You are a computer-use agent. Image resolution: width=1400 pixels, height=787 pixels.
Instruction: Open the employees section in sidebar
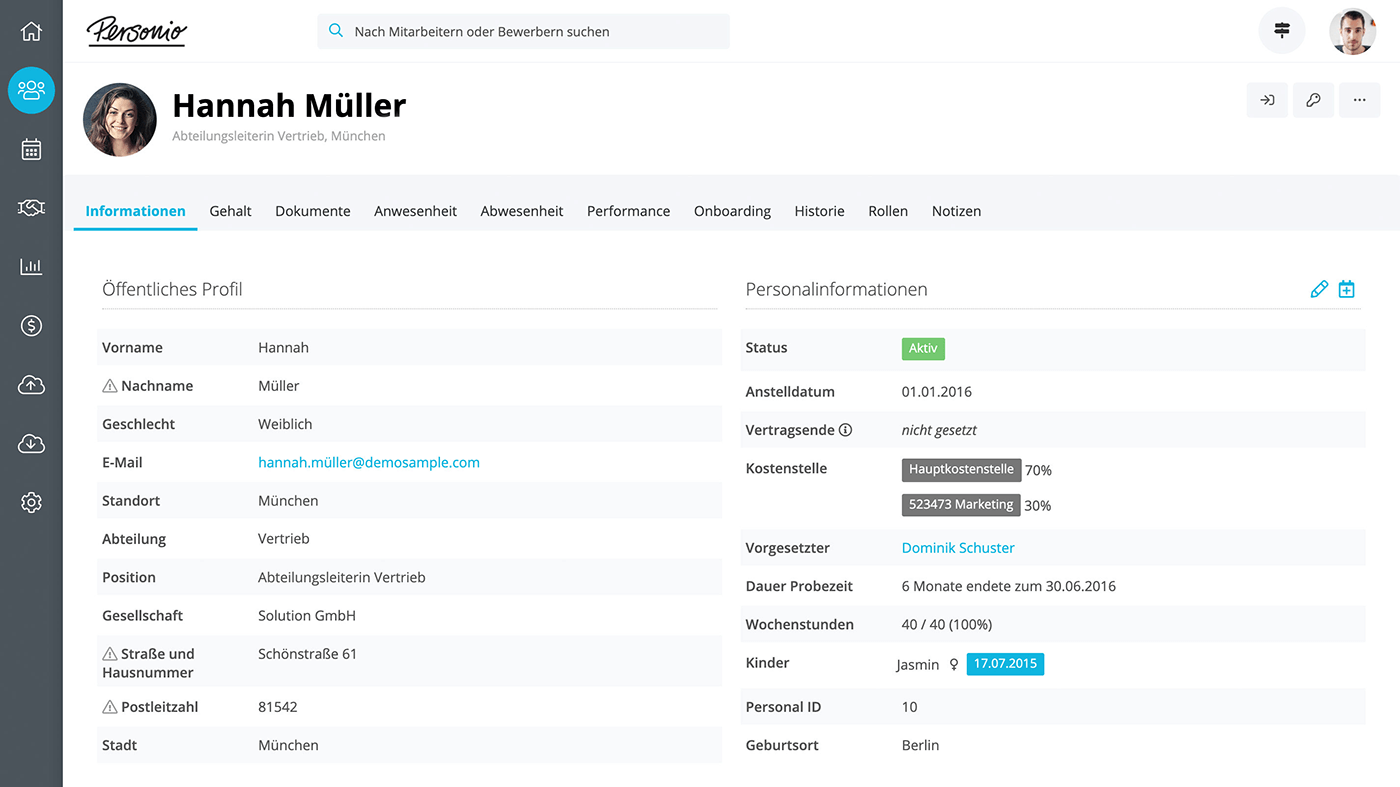[31, 90]
